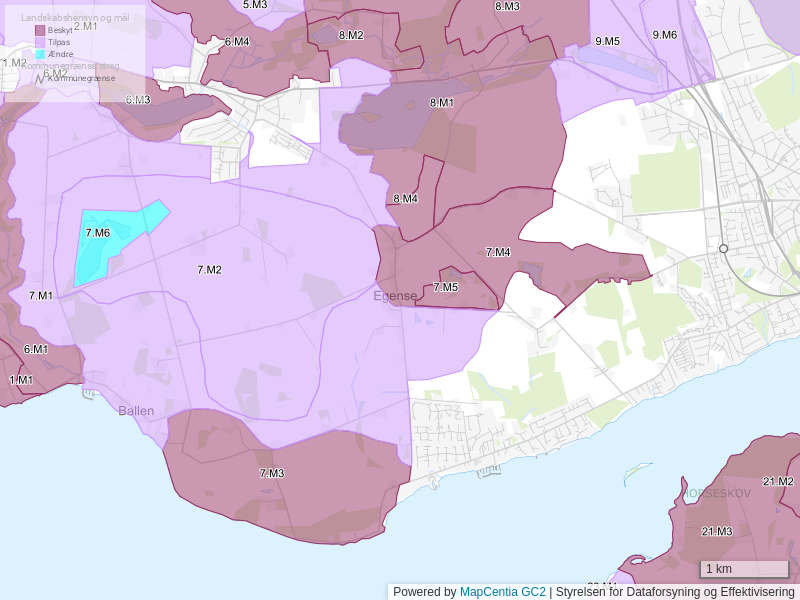Click the Egense place name

coord(395,296)
